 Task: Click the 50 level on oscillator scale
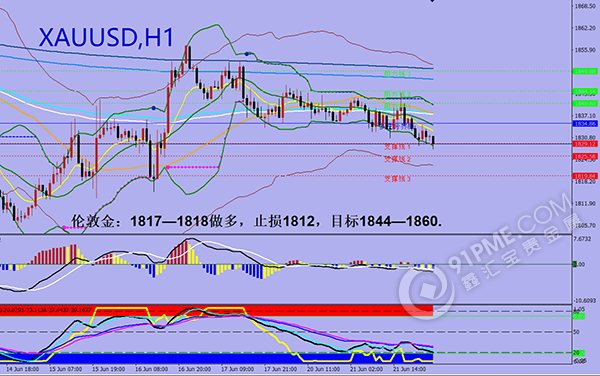click(577, 332)
